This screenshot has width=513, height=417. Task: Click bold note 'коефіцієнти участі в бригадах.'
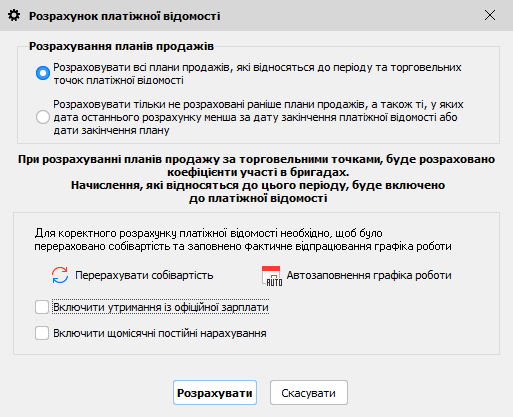coord(258,172)
